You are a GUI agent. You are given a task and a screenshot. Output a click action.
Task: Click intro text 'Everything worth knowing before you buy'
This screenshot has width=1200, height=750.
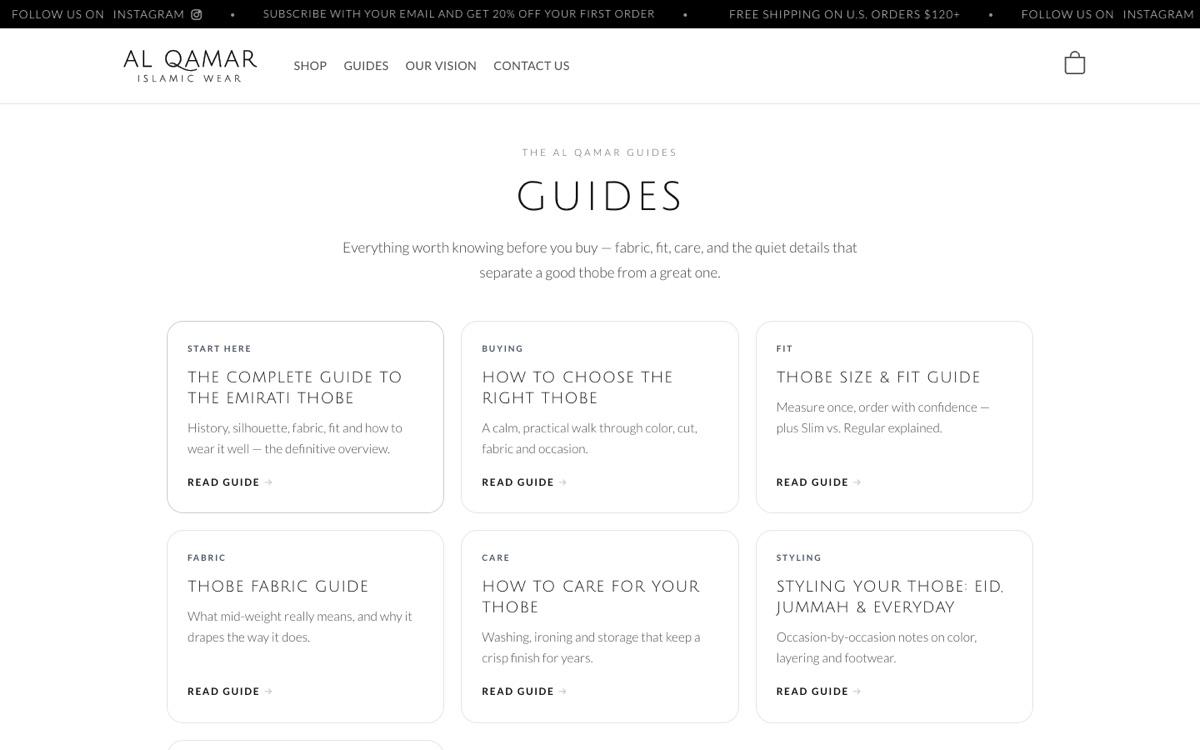600,260
